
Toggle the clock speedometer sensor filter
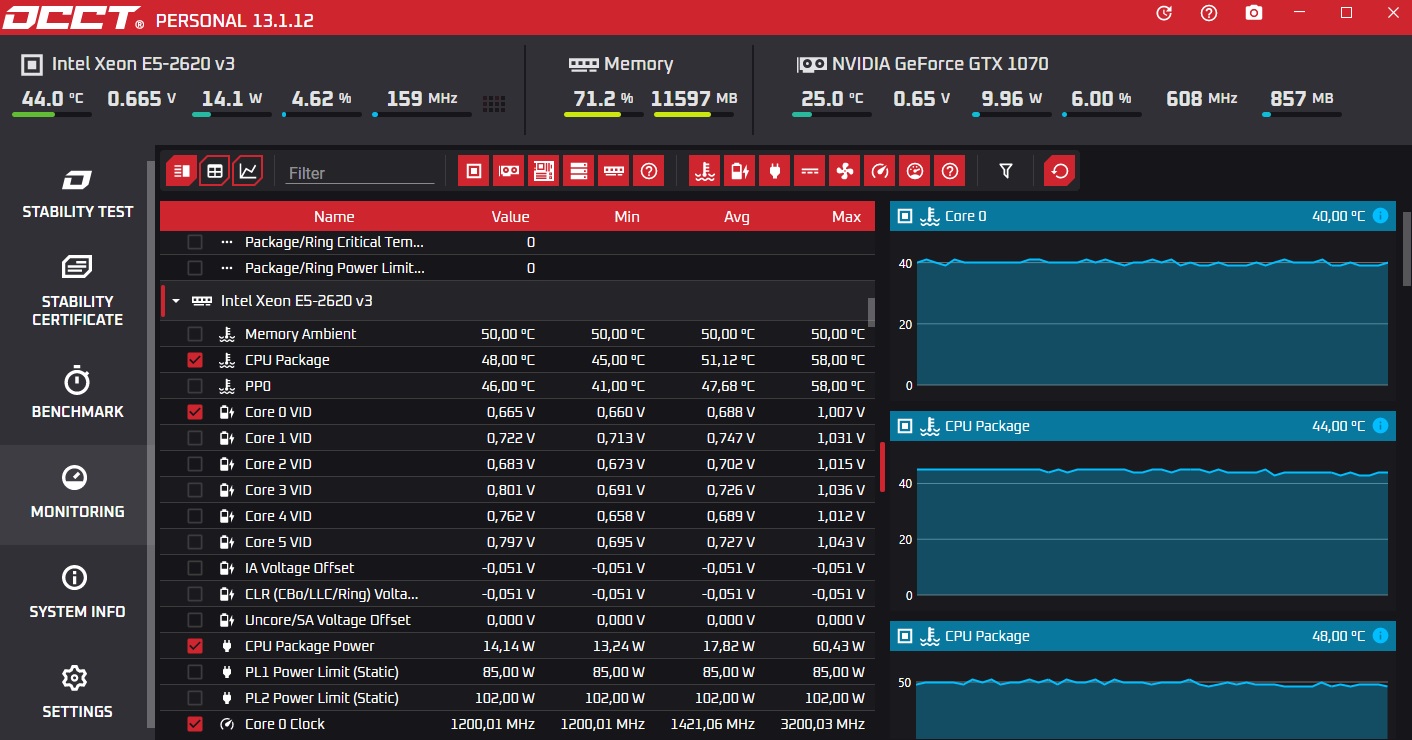(879, 171)
